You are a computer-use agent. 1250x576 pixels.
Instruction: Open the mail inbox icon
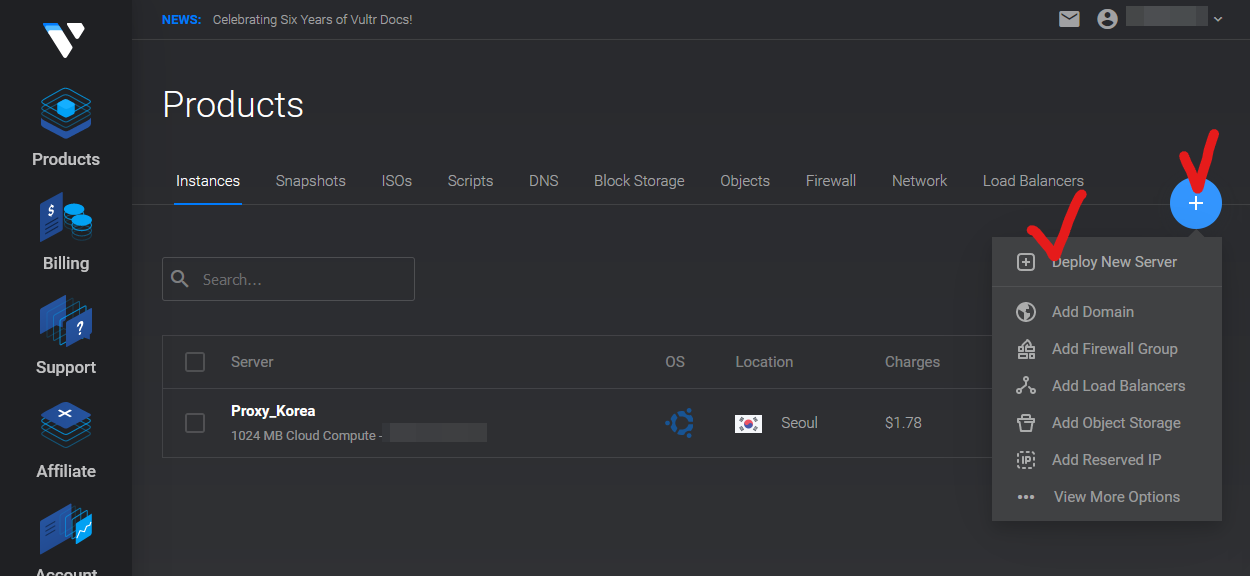pyautogui.click(x=1070, y=19)
